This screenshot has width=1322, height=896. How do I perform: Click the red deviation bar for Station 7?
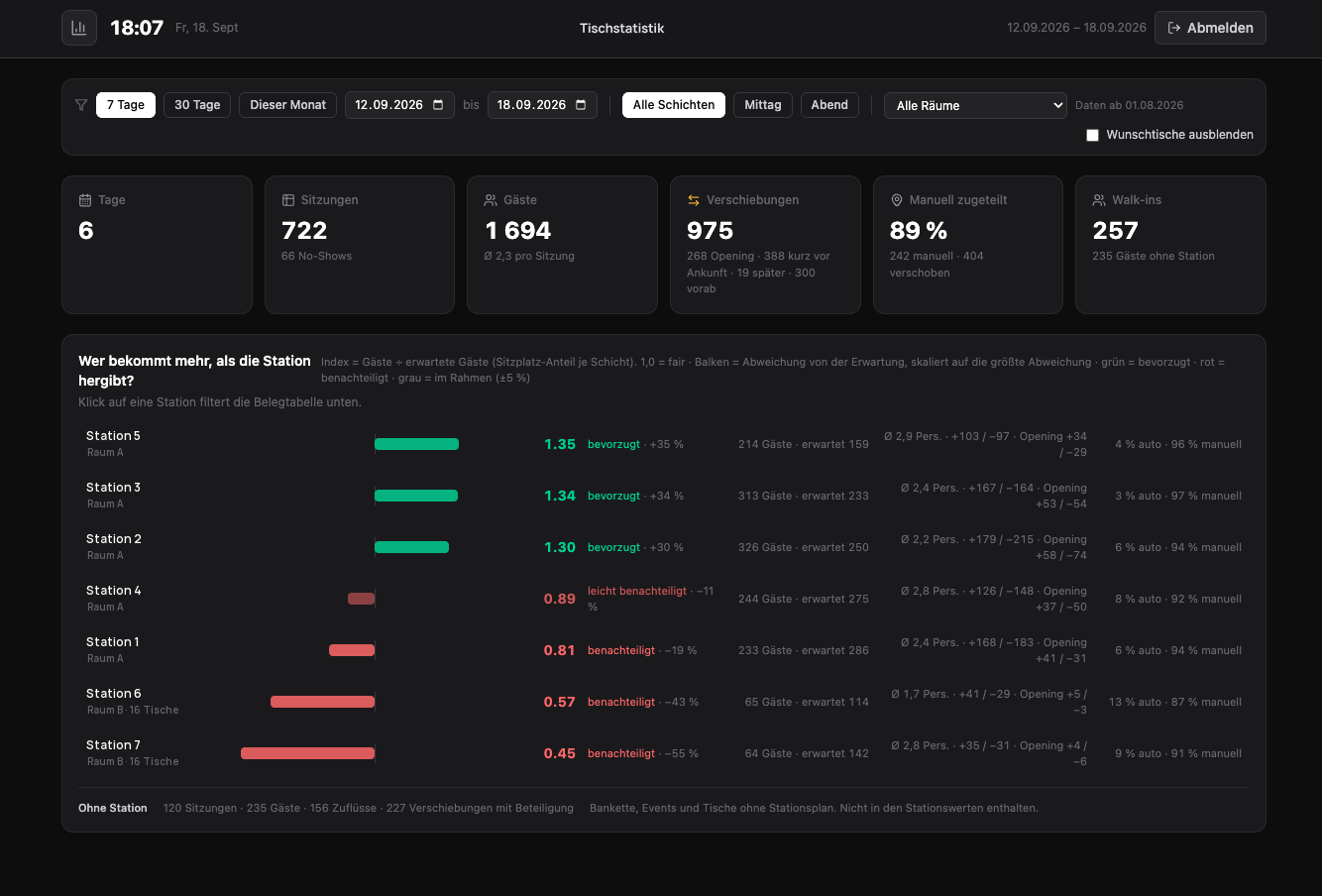tap(307, 753)
